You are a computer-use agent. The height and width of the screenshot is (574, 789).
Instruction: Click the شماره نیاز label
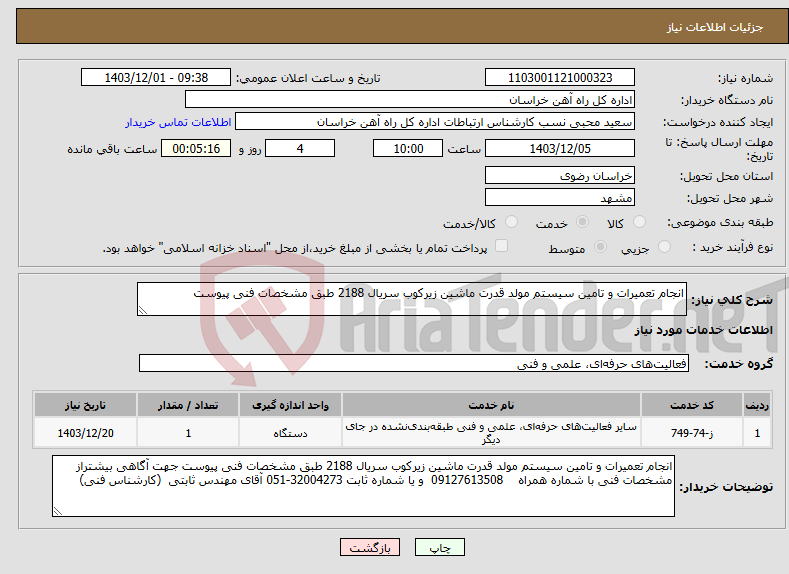(x=745, y=78)
